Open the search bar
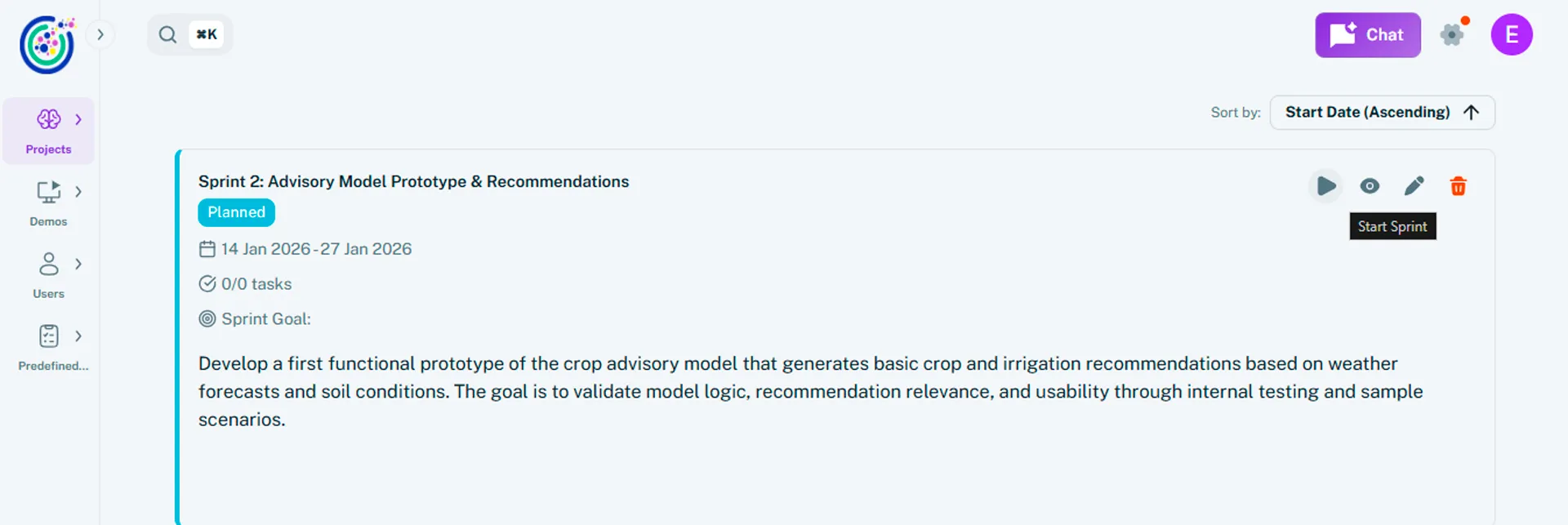This screenshot has height=525, width=1568. pos(189,34)
